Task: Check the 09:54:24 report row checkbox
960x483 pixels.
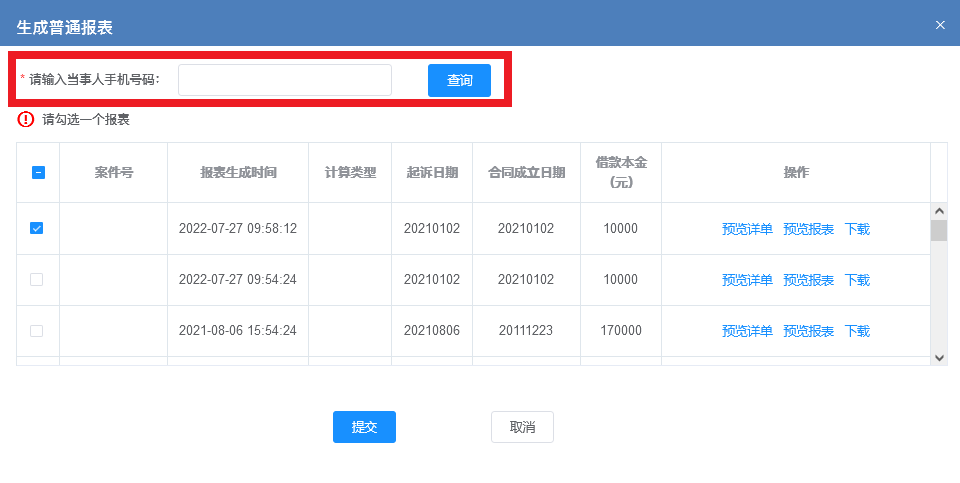Action: pos(37,280)
